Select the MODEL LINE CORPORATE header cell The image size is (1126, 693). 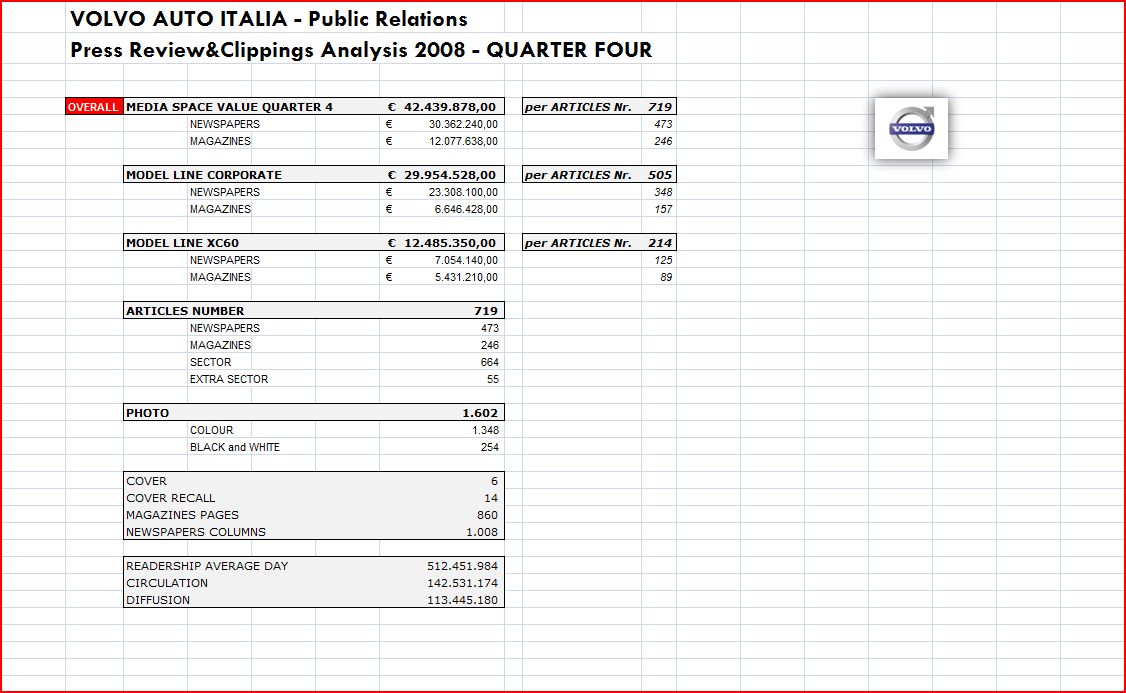coord(204,175)
